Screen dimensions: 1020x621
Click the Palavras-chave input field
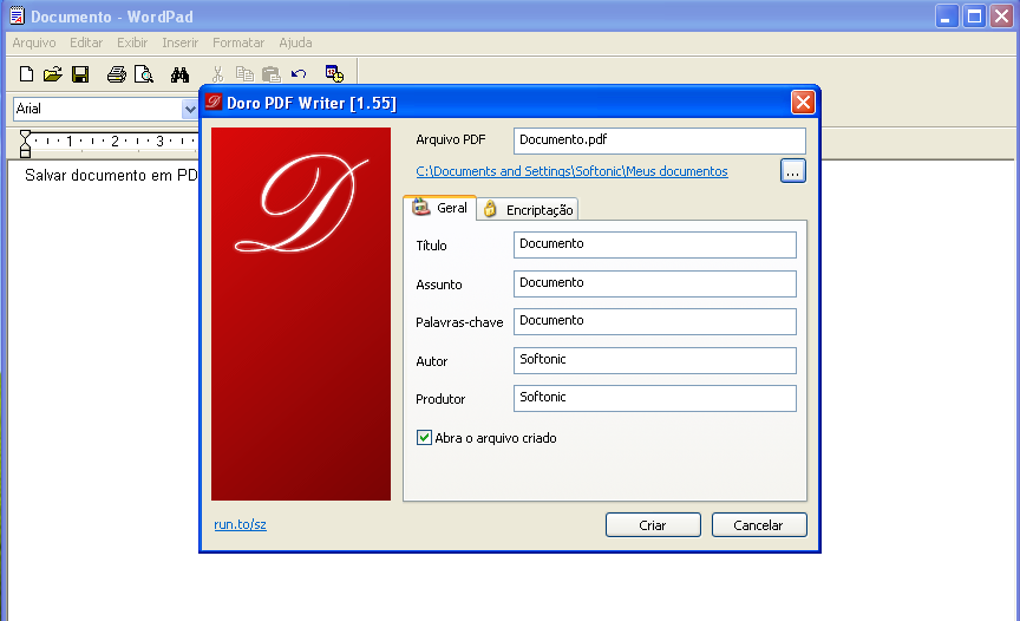pyautogui.click(x=655, y=321)
